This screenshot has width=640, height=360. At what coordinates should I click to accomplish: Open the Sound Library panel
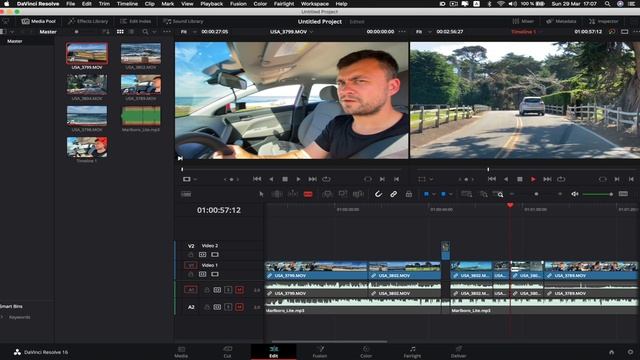coord(183,21)
